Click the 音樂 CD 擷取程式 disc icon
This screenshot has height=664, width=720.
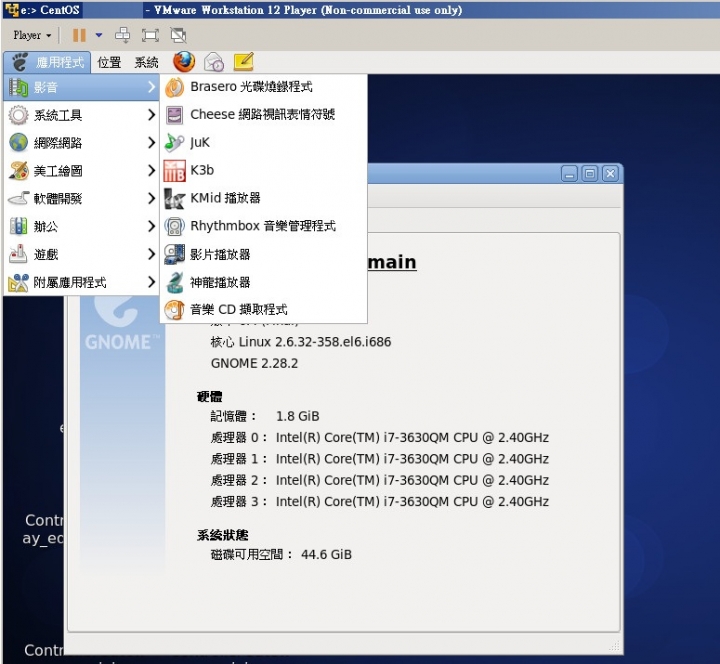pos(174,310)
